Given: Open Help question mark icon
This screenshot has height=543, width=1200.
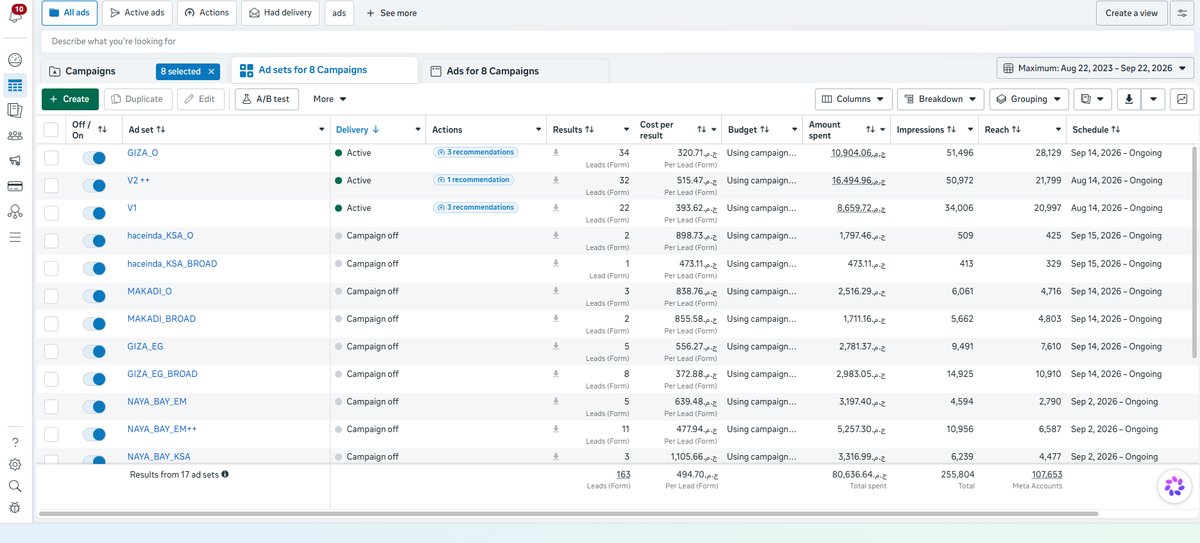Looking at the screenshot, I should pyautogui.click(x=15, y=442).
